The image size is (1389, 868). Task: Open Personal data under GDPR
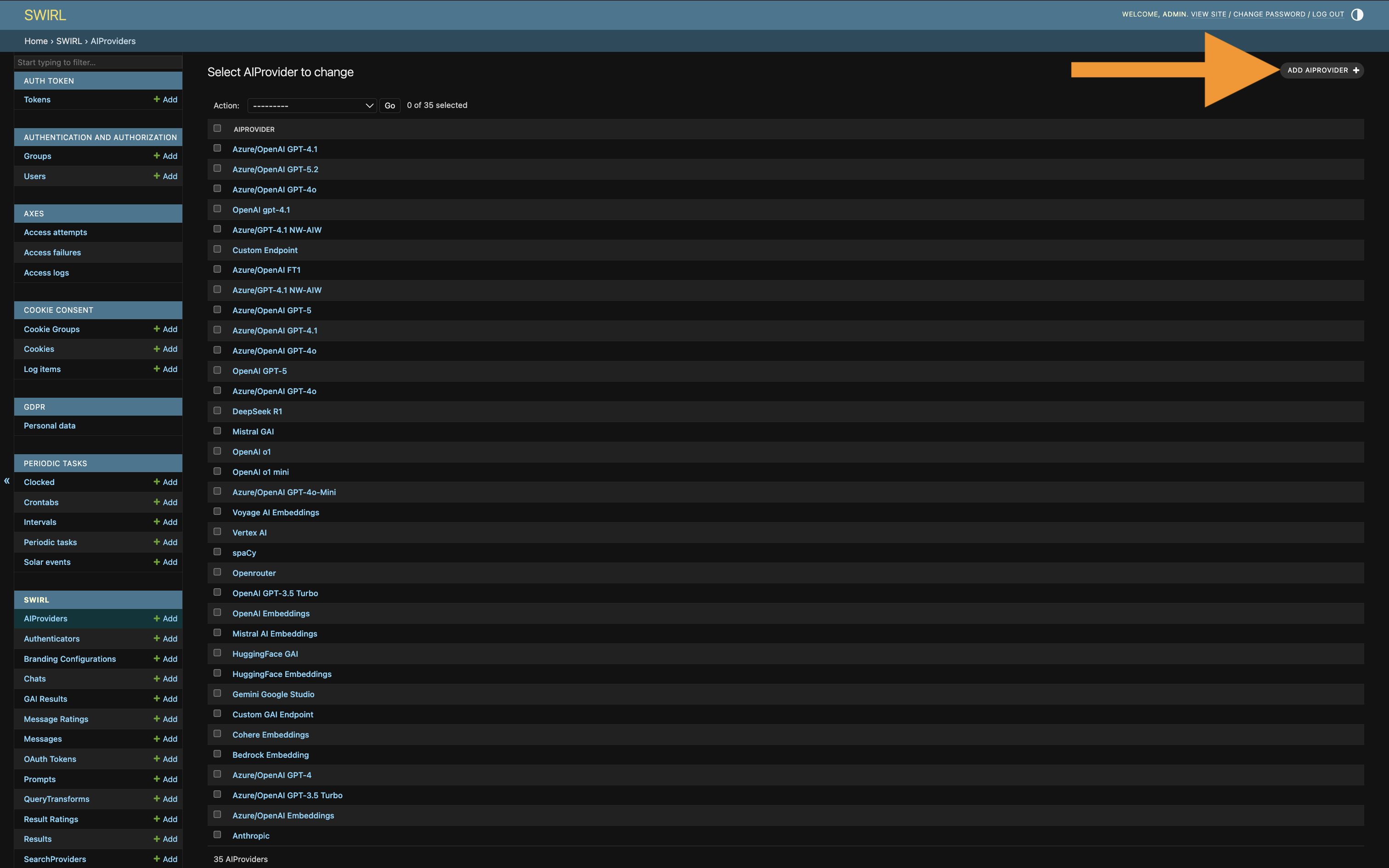coord(49,425)
